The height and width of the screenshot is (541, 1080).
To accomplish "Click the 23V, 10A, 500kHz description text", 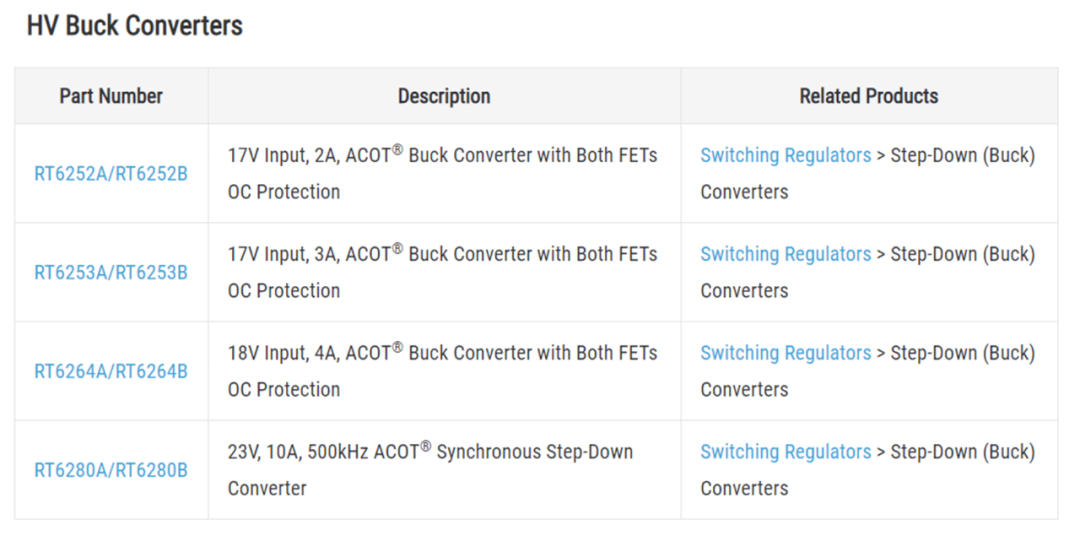I will pyautogui.click(x=430, y=452).
